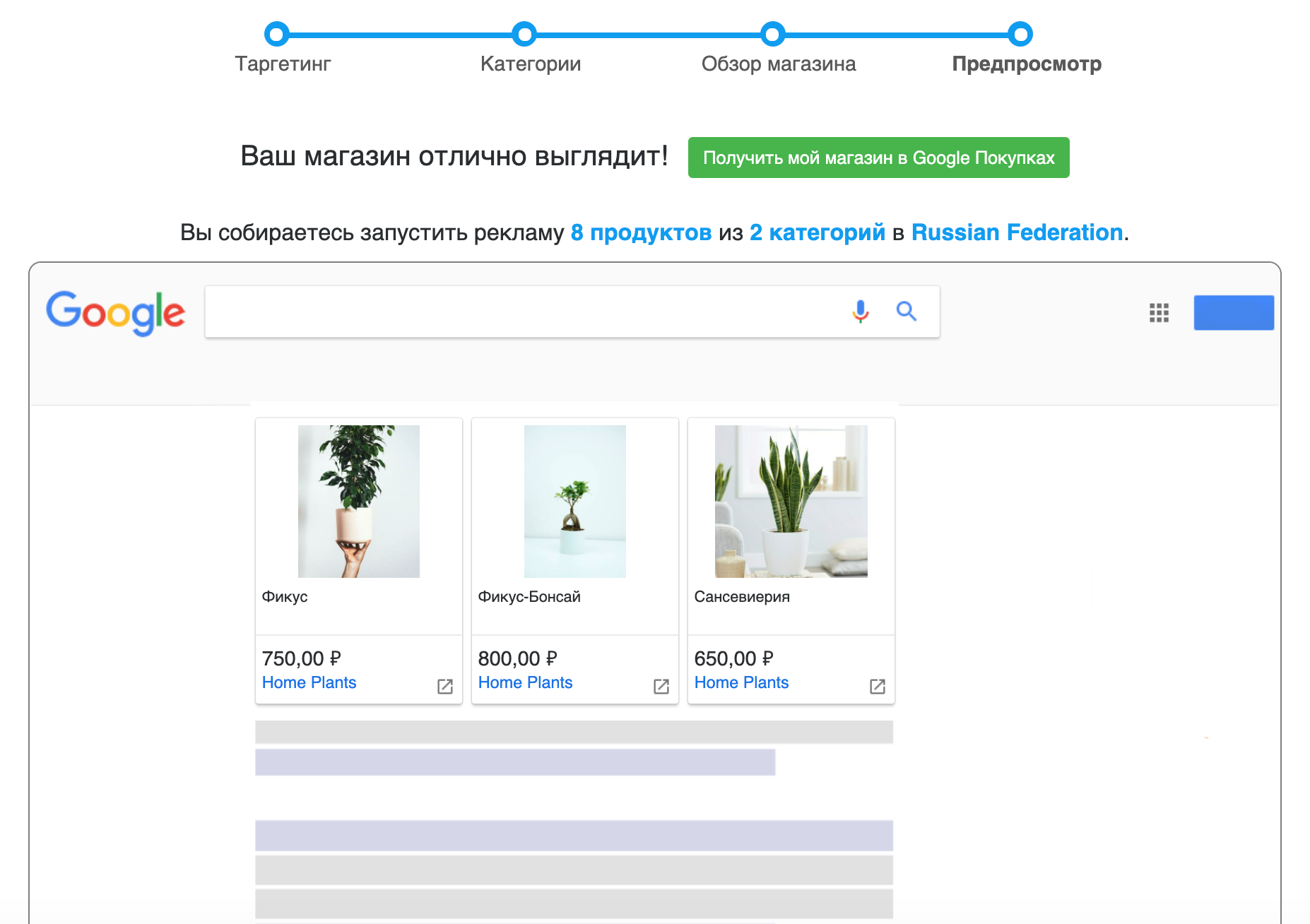The image size is (1310, 924).
Task: Click the blue sign-in button placeholder
Action: [1234, 312]
